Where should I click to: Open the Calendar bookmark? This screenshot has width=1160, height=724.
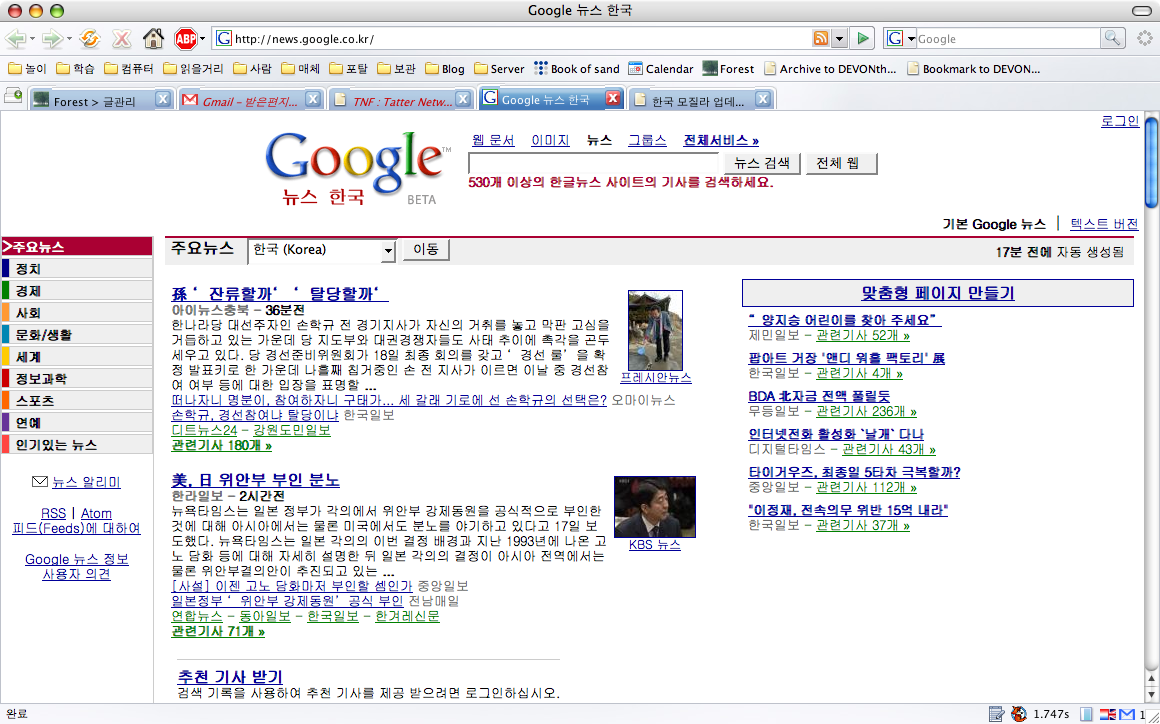pos(661,69)
